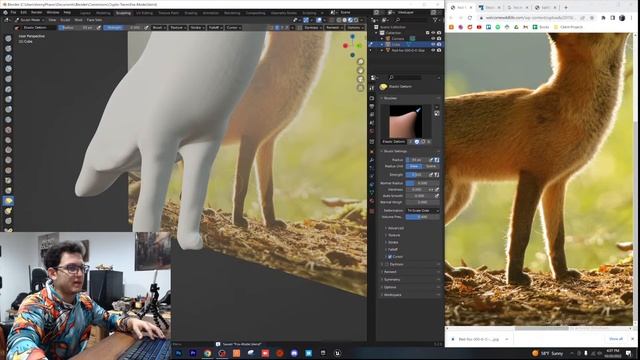Open Falloff dropdown in tool header

tap(215, 28)
